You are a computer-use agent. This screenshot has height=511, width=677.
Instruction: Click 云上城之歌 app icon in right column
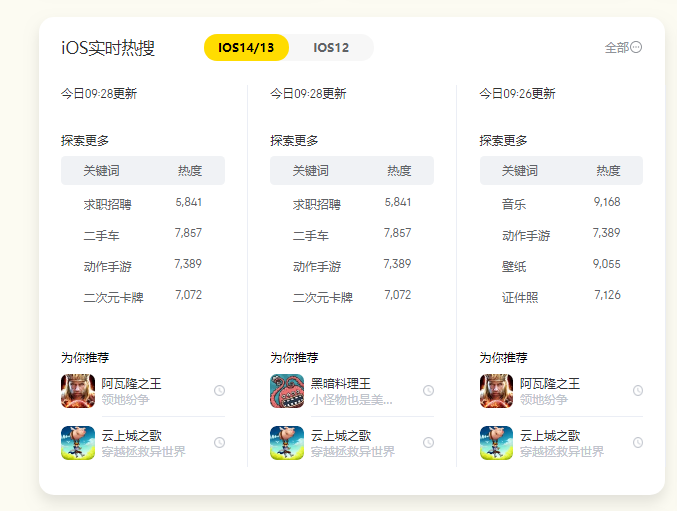(497, 443)
